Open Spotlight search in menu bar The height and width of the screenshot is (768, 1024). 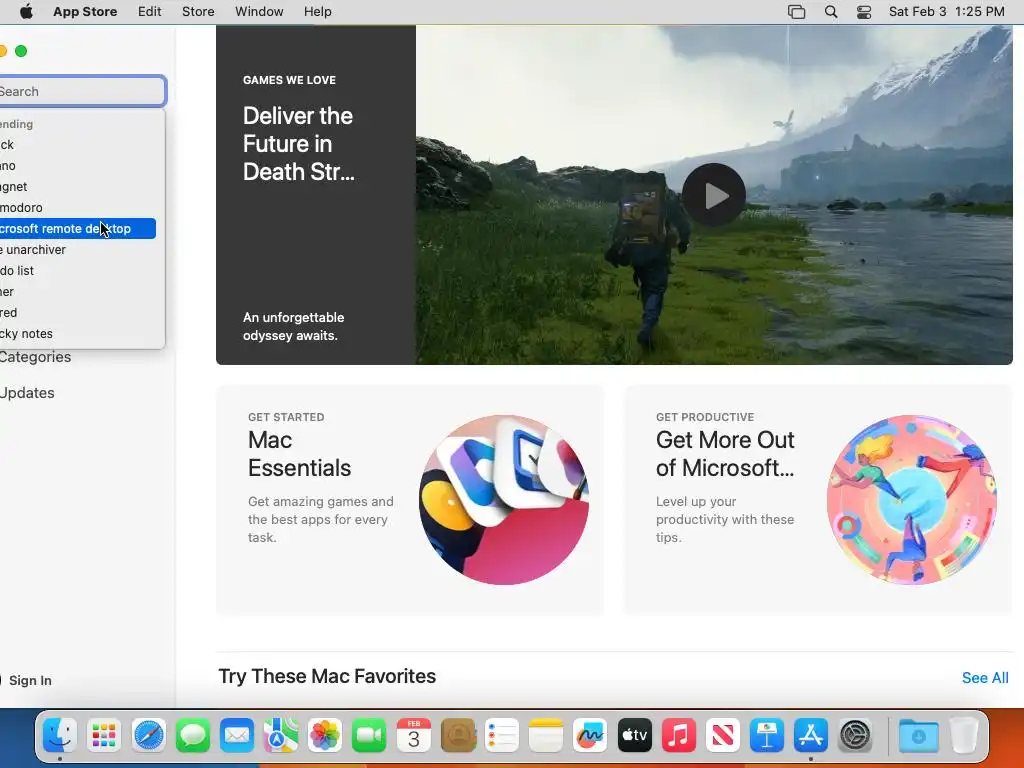tap(831, 12)
